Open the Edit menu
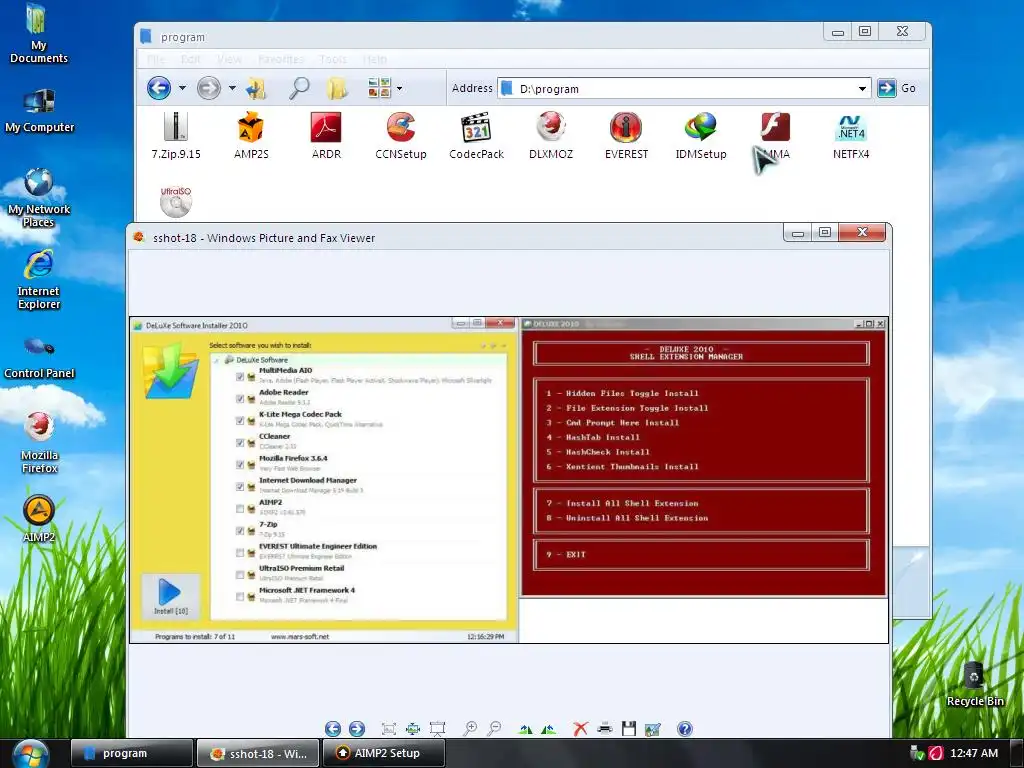Screen dimensions: 1024x768 coord(191,59)
